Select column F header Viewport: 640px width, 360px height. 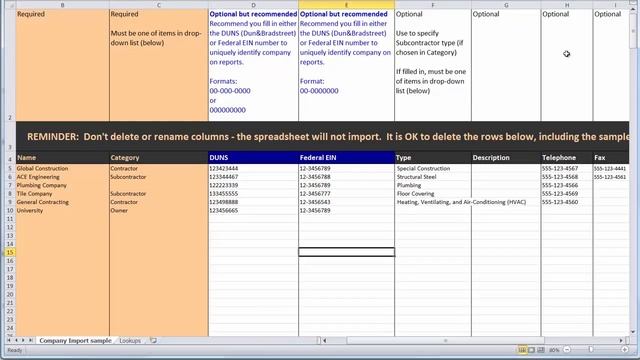coord(433,5)
